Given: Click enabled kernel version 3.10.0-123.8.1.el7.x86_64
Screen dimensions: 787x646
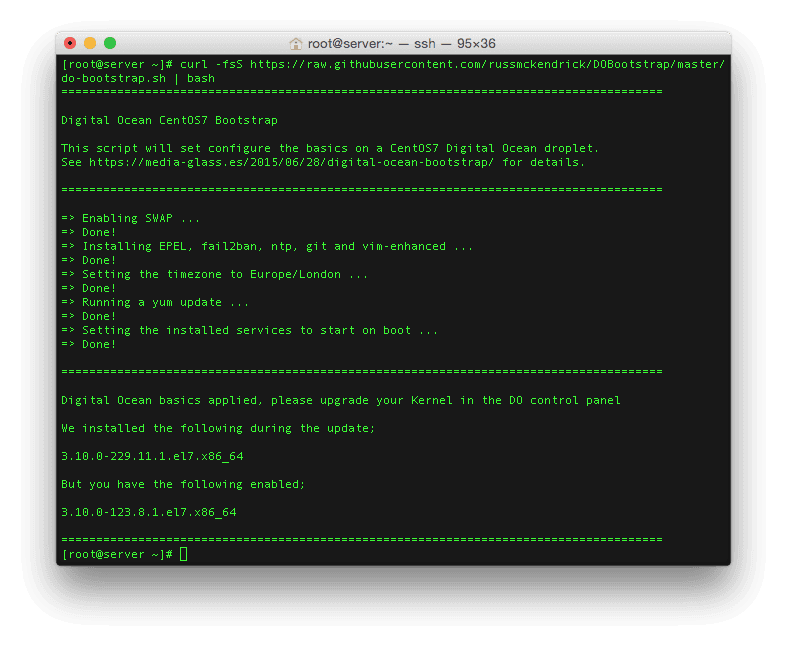Looking at the screenshot, I should pyautogui.click(x=149, y=512).
